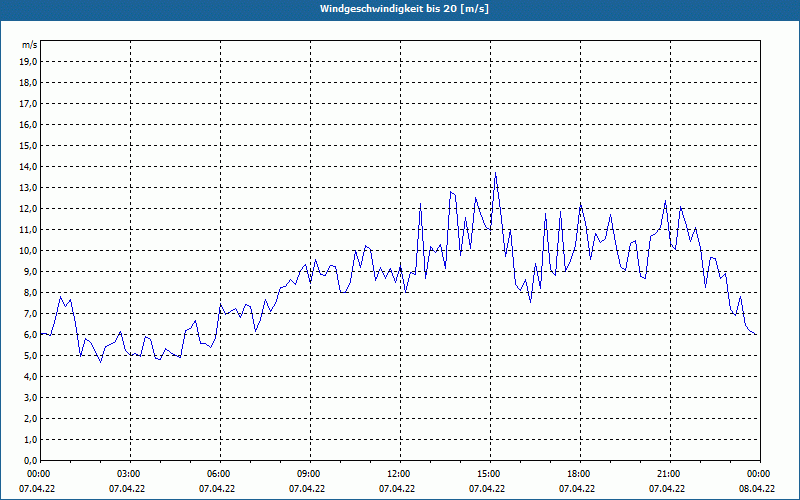Screen dimensions: 800x500
Task: Select the '1,0' y-axis label
Action: [x=31, y=439]
